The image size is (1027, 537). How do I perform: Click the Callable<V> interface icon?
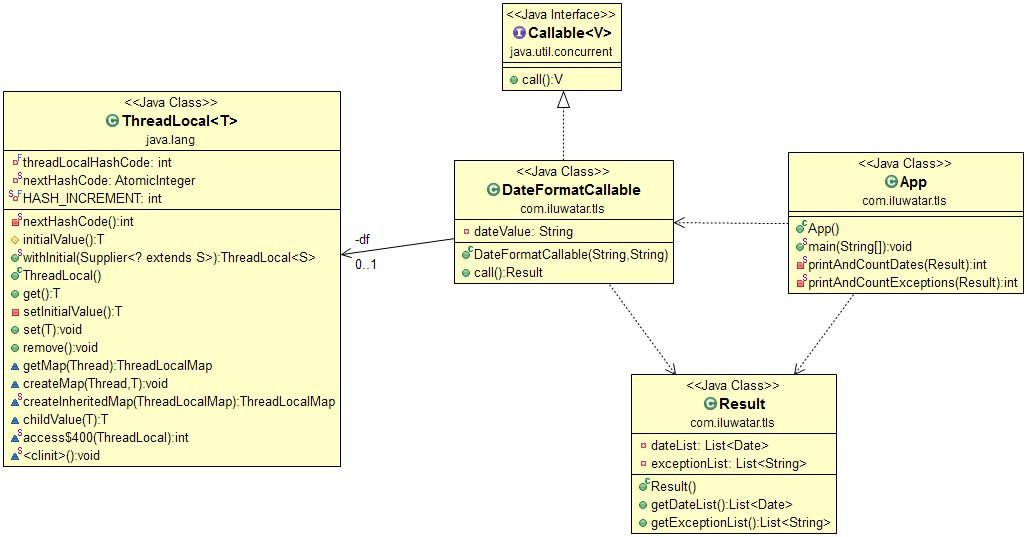pos(519,33)
